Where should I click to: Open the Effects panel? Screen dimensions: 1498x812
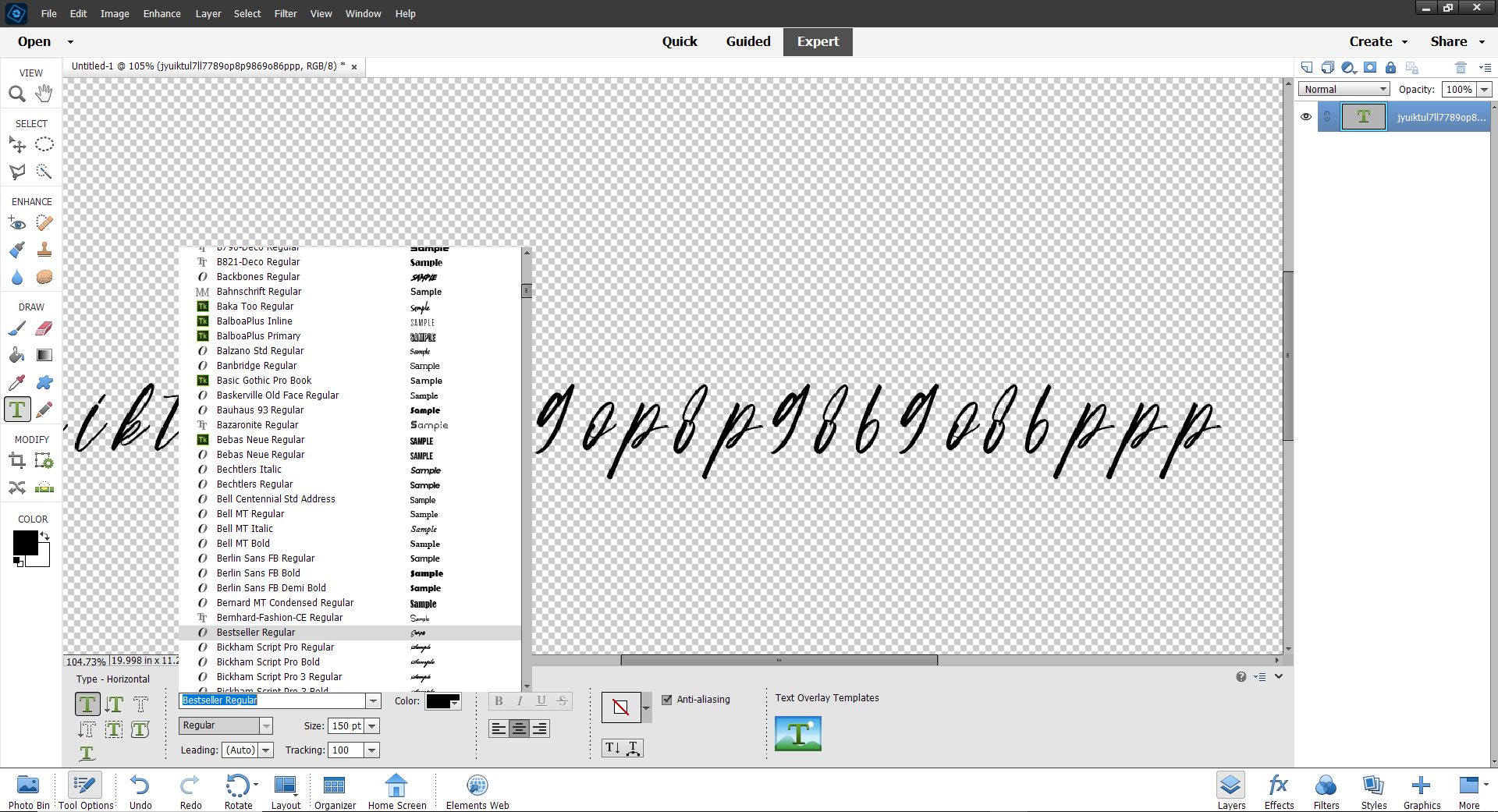pyautogui.click(x=1278, y=790)
